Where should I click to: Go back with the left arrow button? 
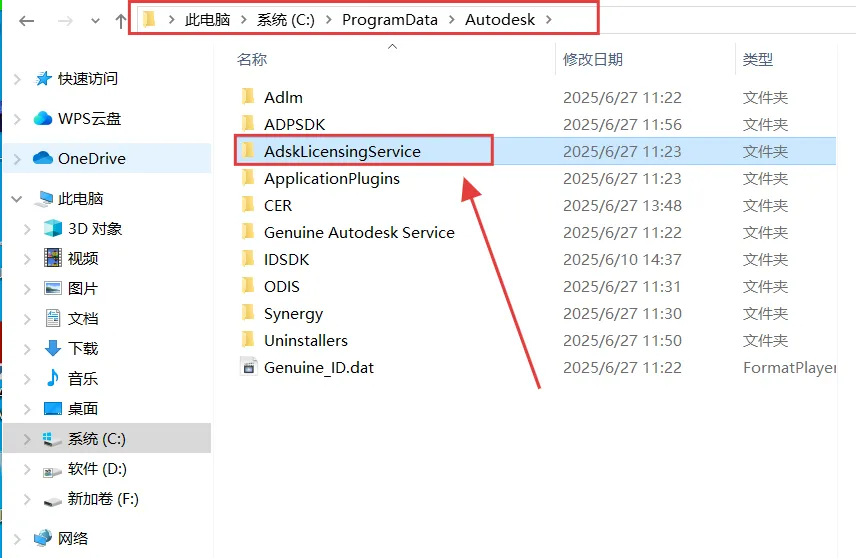click(26, 21)
